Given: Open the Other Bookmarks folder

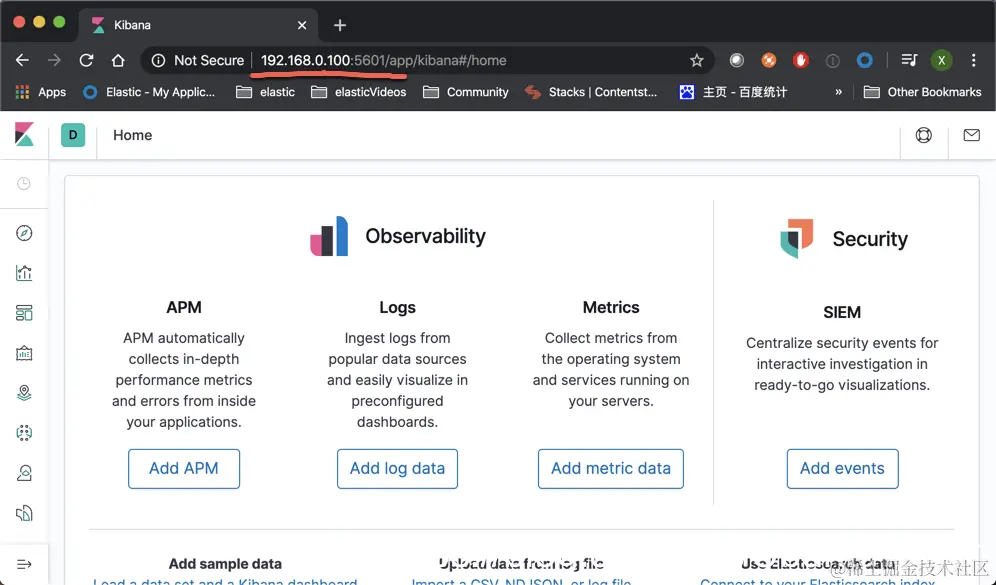Looking at the screenshot, I should [x=922, y=92].
